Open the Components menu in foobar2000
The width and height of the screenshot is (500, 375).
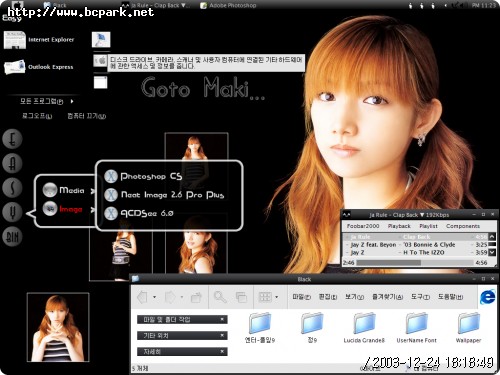click(463, 226)
